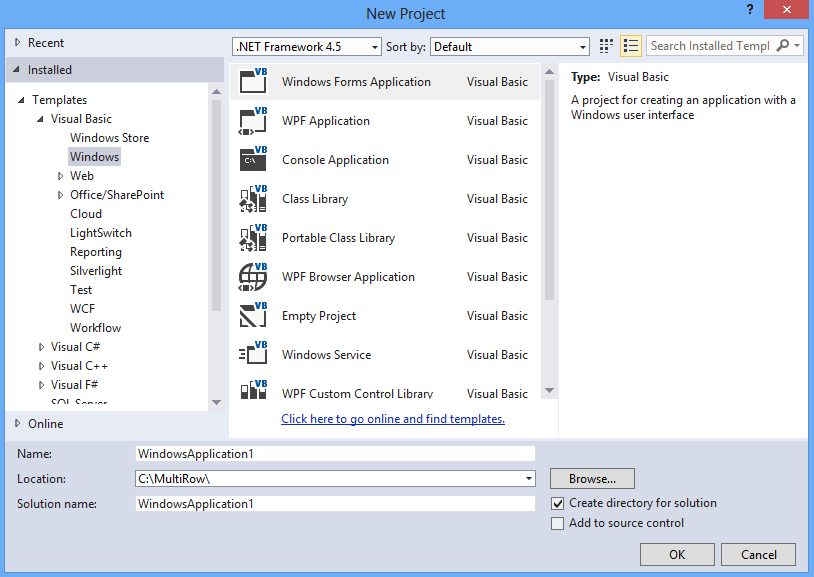Select the Class Library template name

pyautogui.click(x=315, y=199)
